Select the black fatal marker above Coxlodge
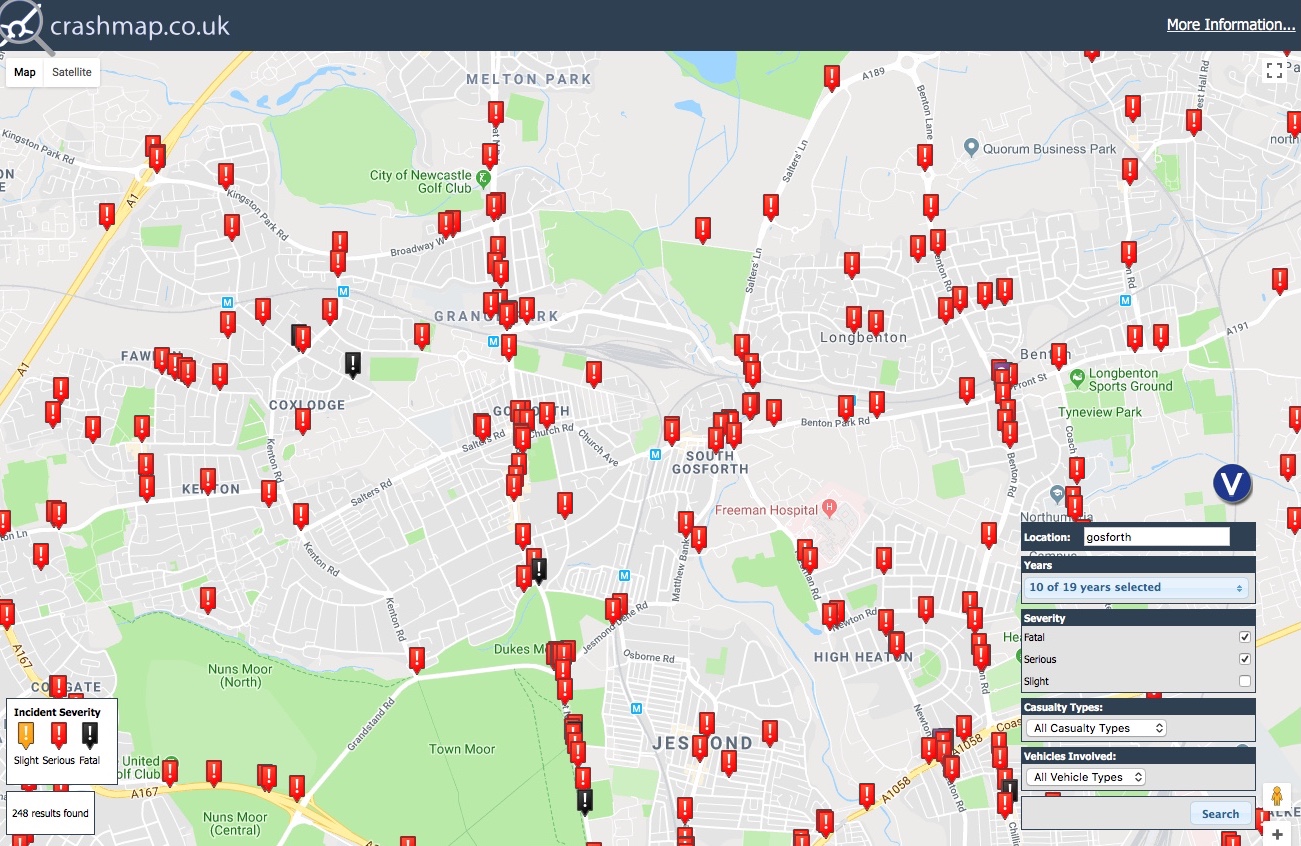The height and width of the screenshot is (846, 1301). pyautogui.click(x=353, y=364)
